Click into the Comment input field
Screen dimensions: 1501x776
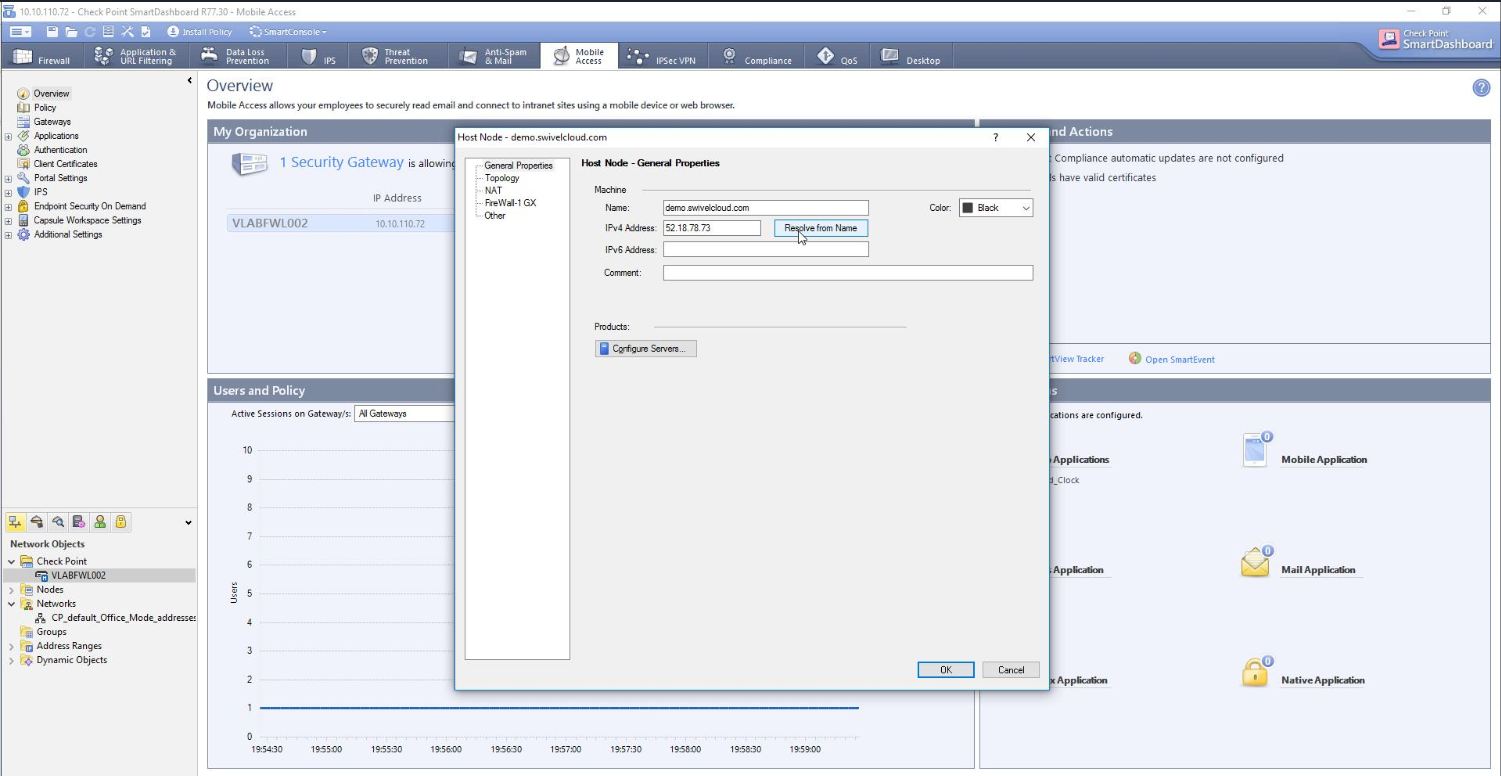click(x=847, y=273)
